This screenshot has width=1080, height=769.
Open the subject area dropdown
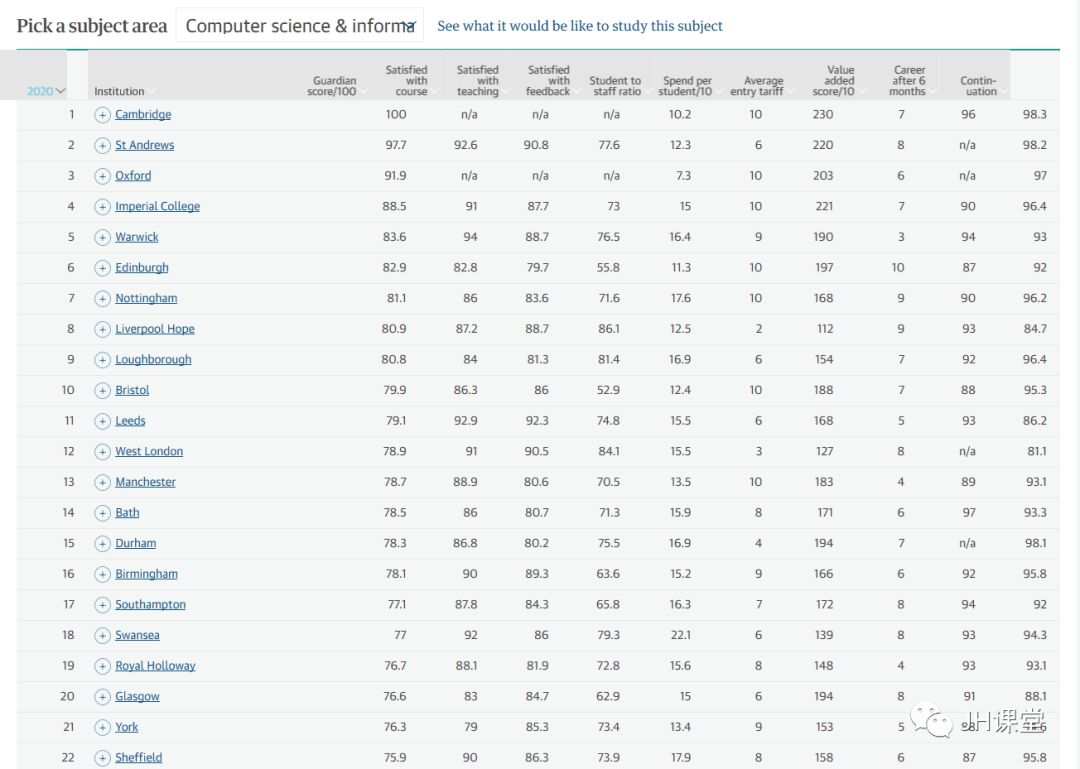click(x=300, y=25)
